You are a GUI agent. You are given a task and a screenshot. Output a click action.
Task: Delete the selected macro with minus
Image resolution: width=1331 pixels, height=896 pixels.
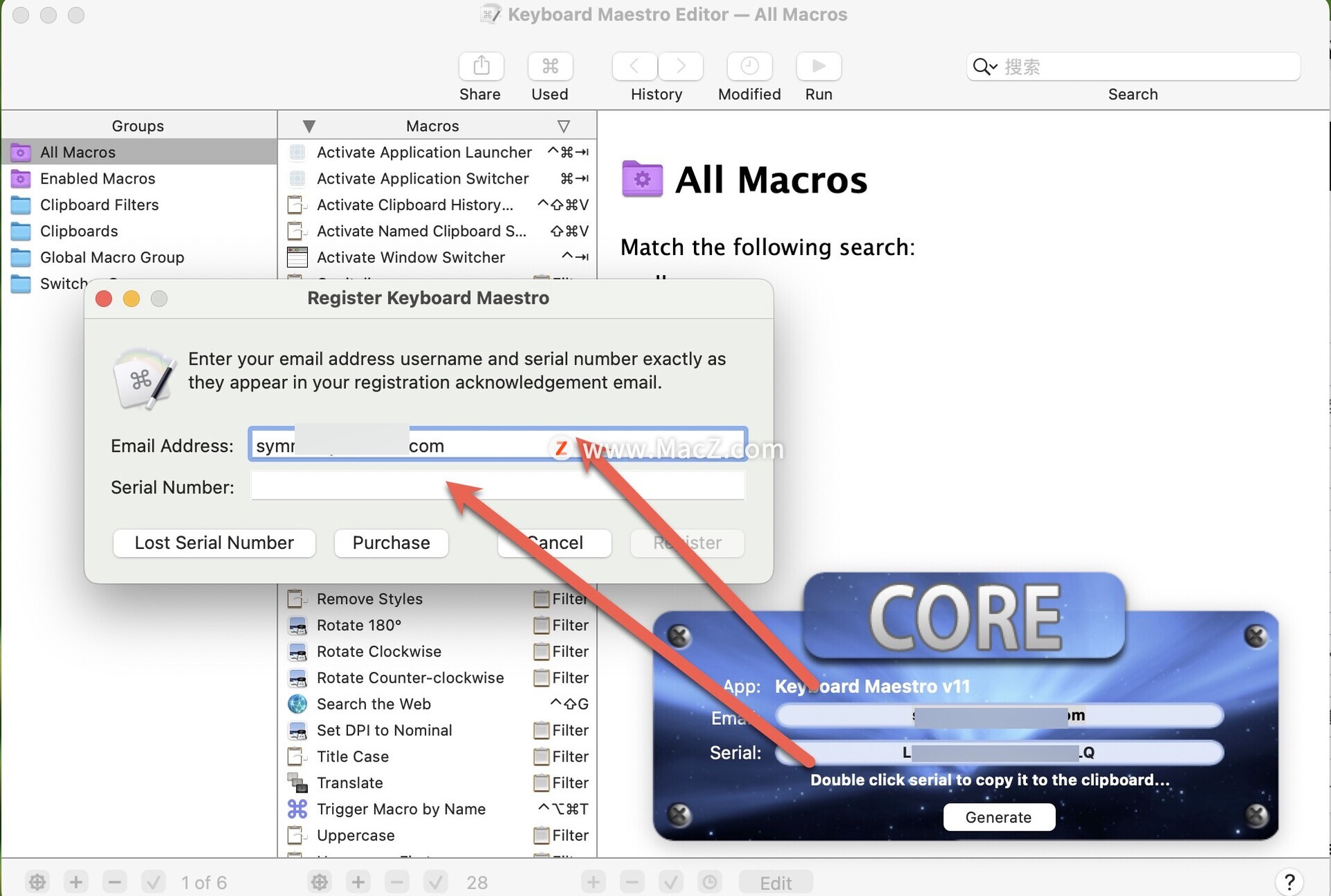click(397, 882)
